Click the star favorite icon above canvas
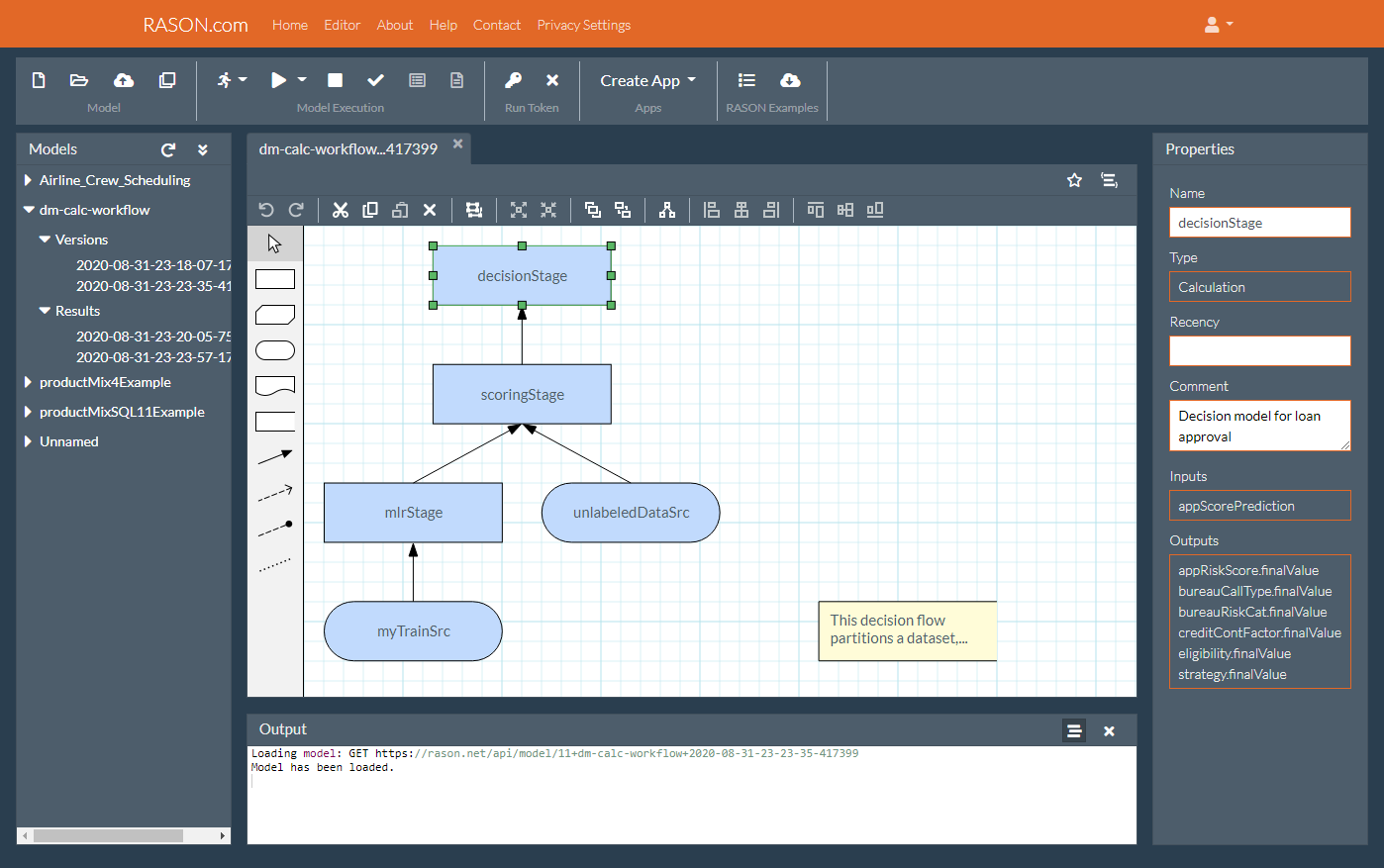The height and width of the screenshot is (868, 1384). tap(1074, 180)
